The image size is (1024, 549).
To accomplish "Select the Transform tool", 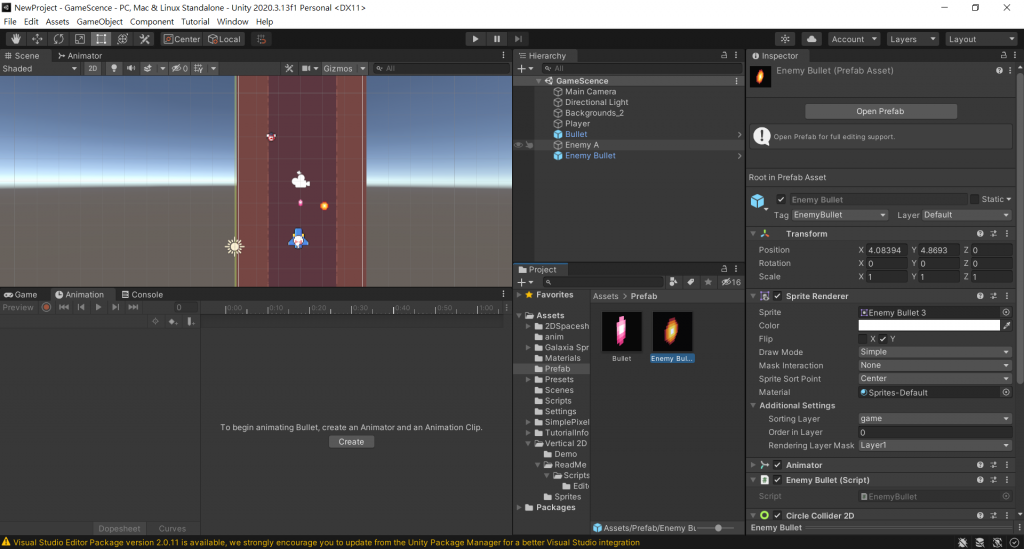I will pyautogui.click(x=123, y=39).
